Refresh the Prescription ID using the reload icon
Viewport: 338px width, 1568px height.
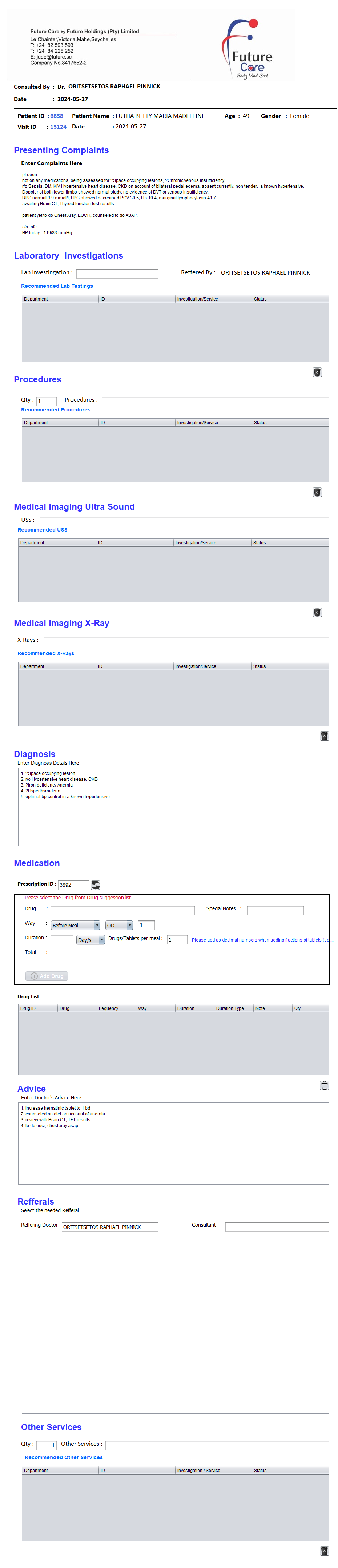(x=96, y=884)
